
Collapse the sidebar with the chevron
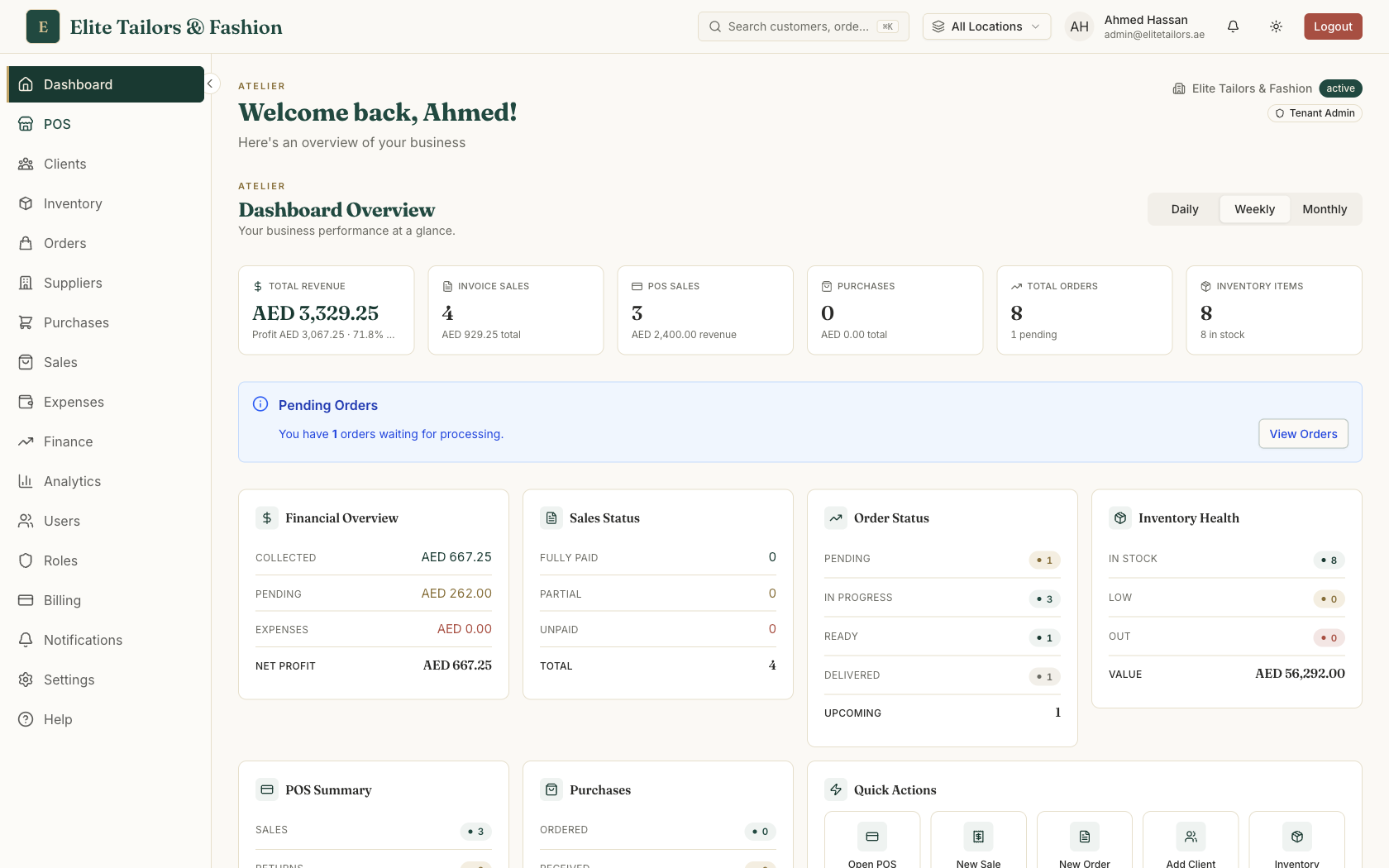[x=211, y=83]
